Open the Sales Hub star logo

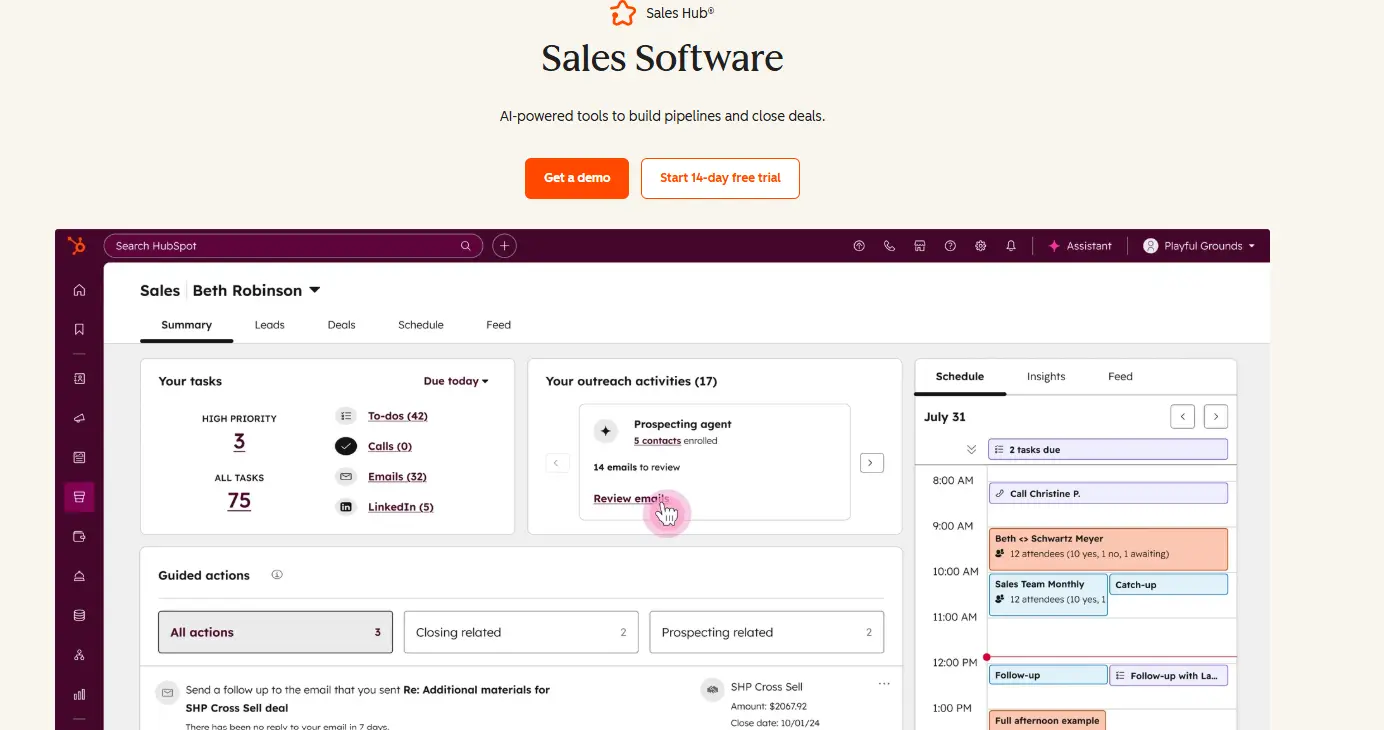click(x=623, y=13)
